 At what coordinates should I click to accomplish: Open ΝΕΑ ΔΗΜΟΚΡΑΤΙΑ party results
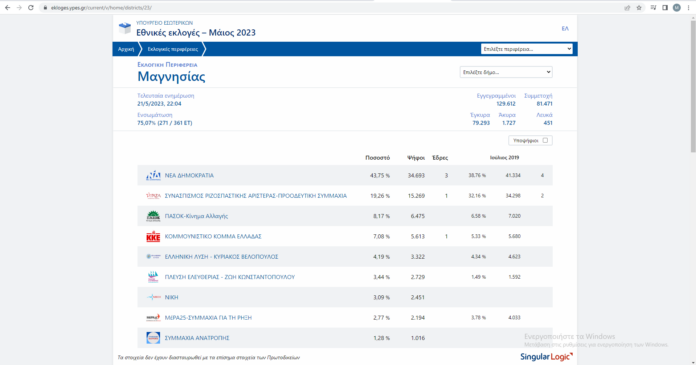[189, 175]
